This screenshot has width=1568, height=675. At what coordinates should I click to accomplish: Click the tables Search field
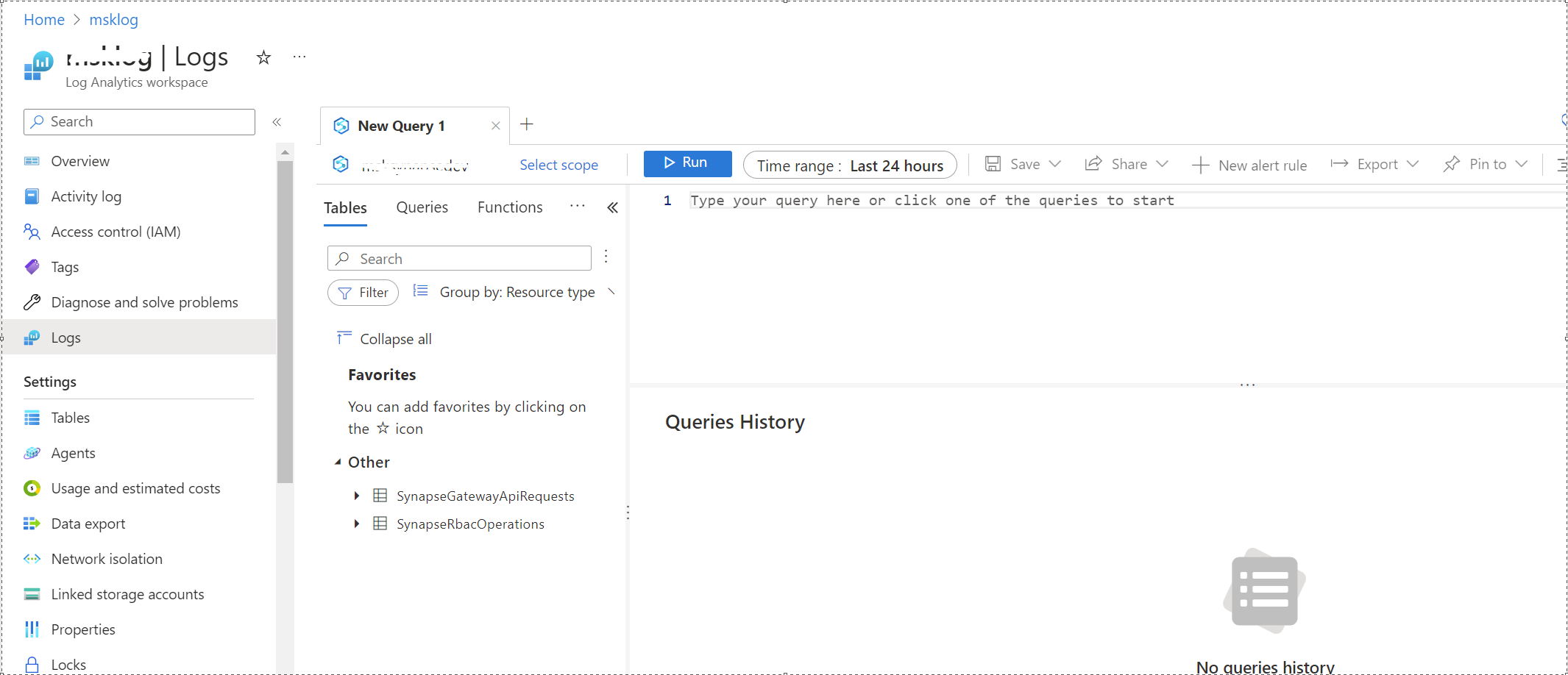459,259
